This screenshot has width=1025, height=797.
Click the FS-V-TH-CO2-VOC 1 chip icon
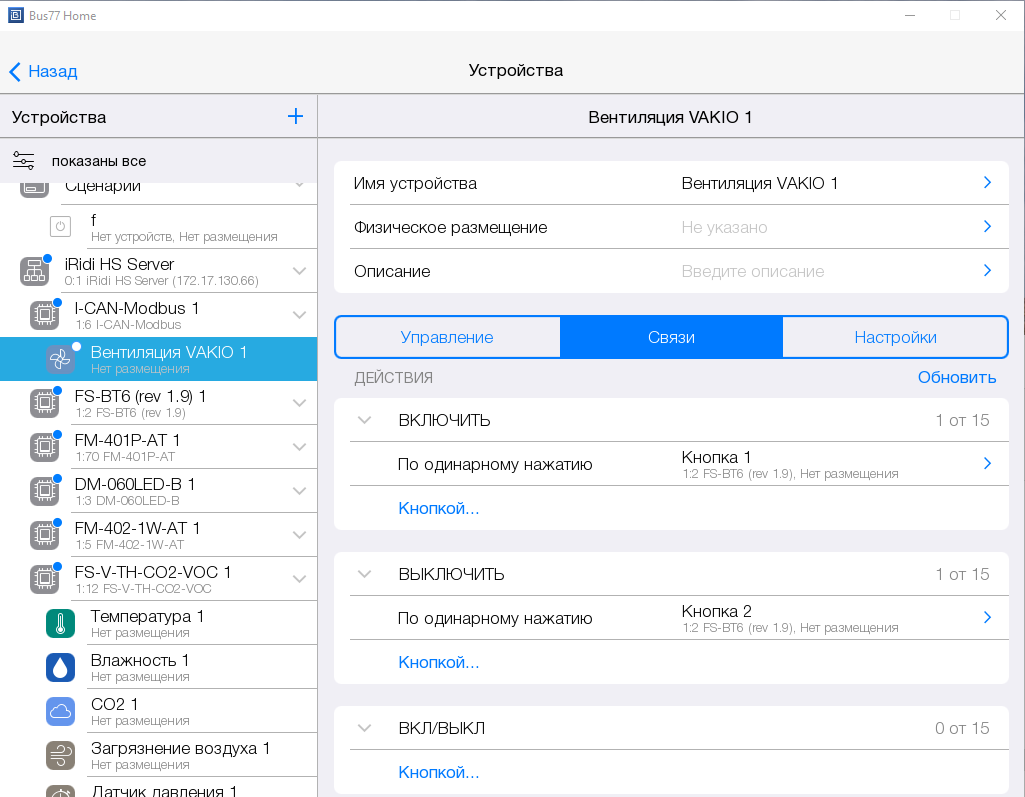click(44, 579)
